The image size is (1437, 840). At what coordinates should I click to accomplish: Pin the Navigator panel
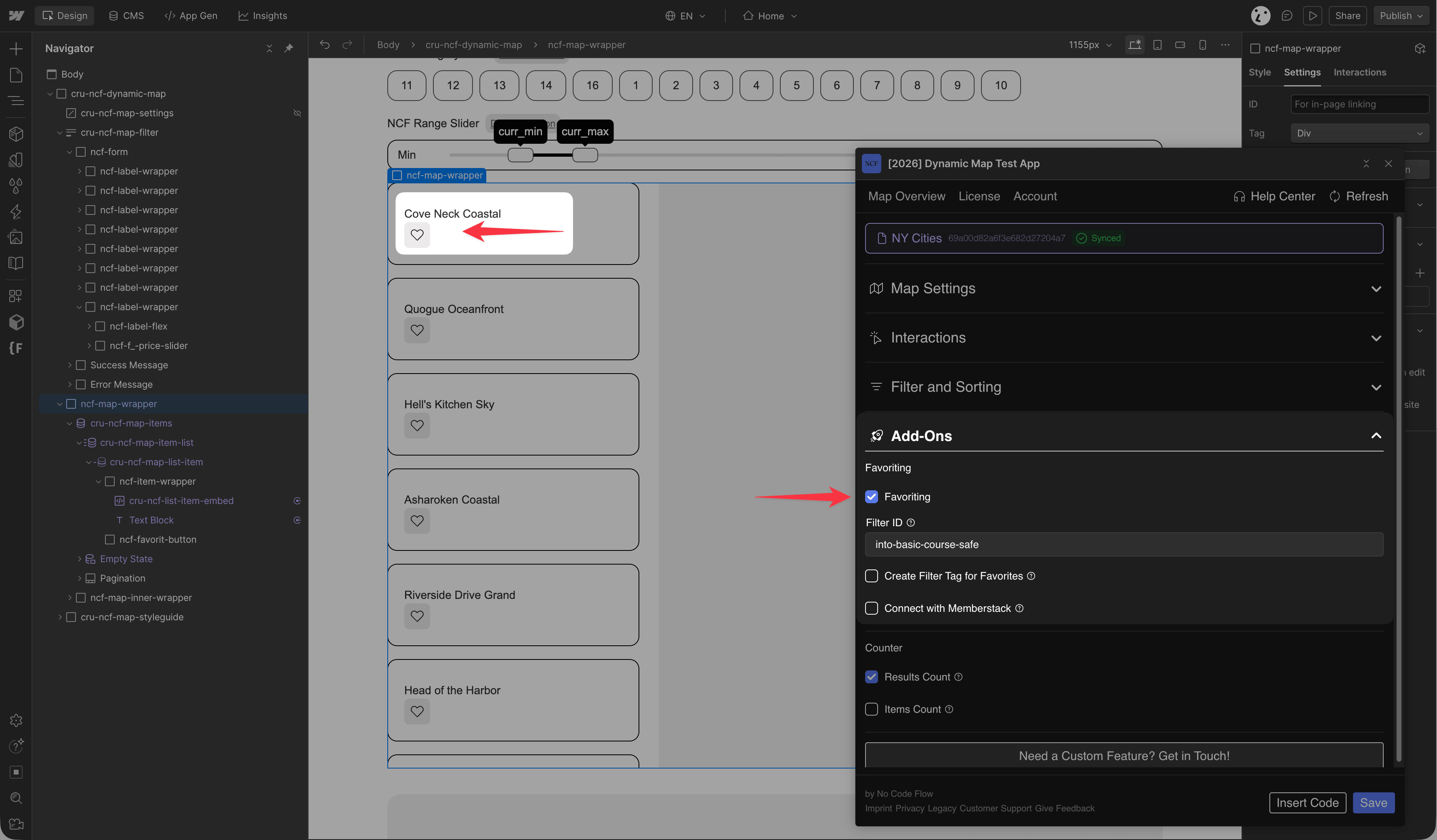(x=288, y=48)
